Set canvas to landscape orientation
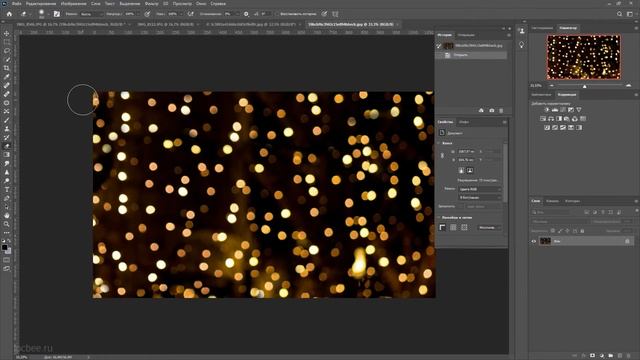Viewport: 640px width, 360px height. coord(470,171)
